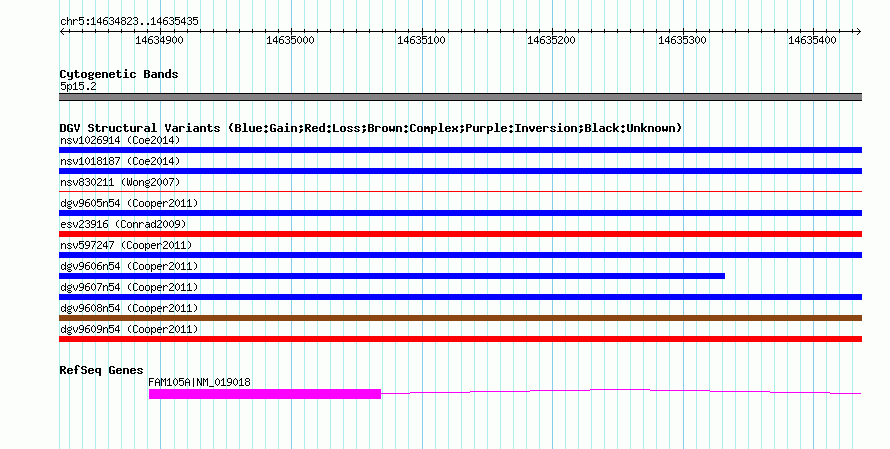The image size is (890, 449).
Task: Click the dgv9608n54 (Cooper2011) label
Action: [x=129, y=308]
